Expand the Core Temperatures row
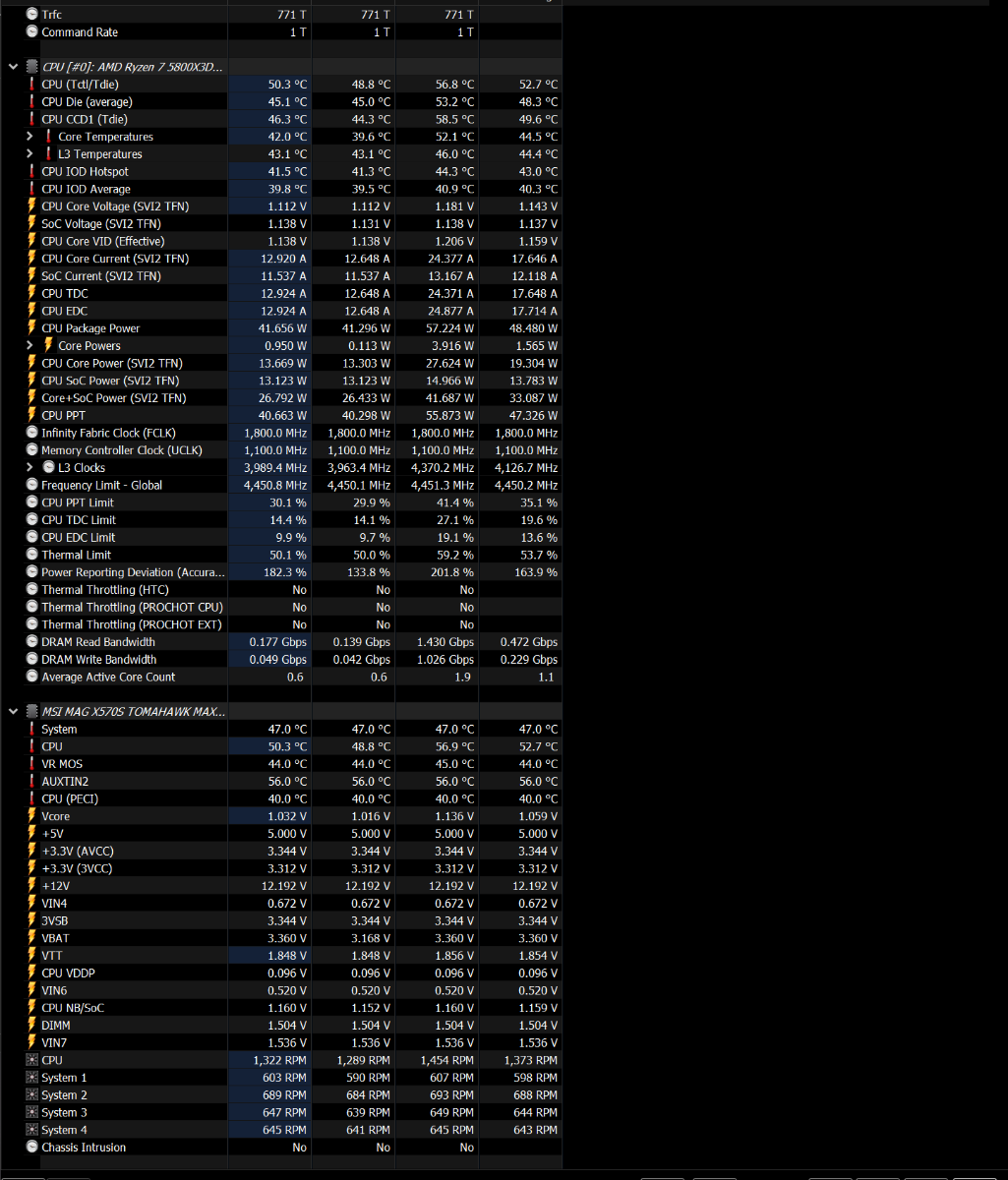The image size is (1008, 1180). [x=30, y=137]
